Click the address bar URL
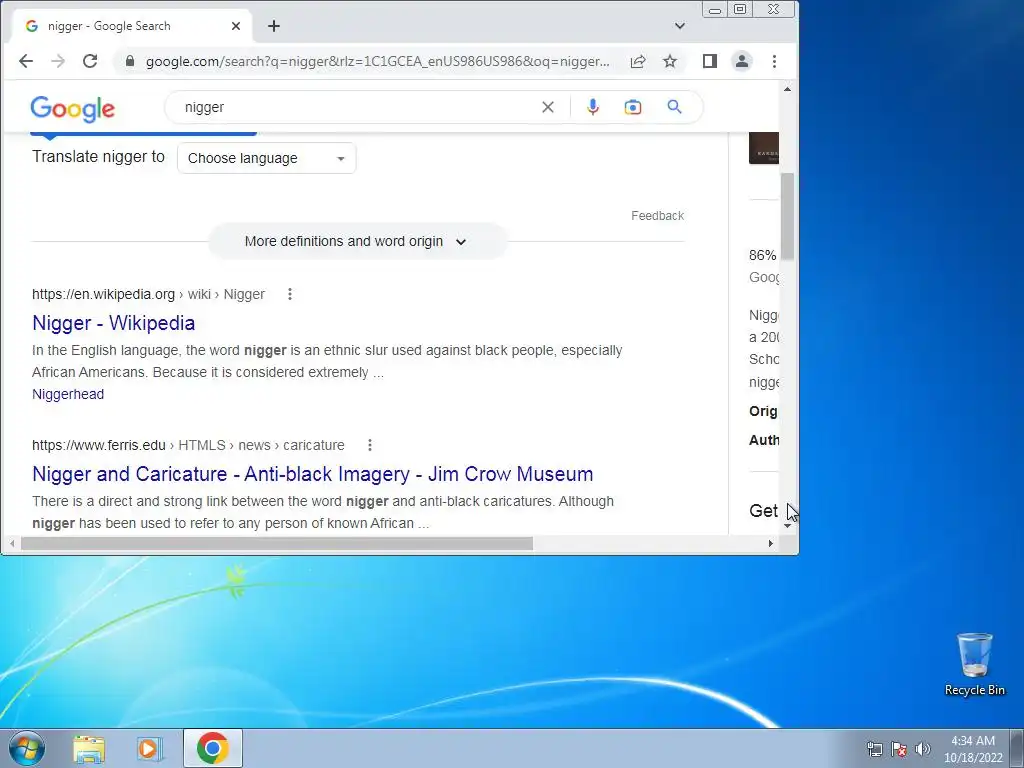This screenshot has height=768, width=1024. pos(377,61)
